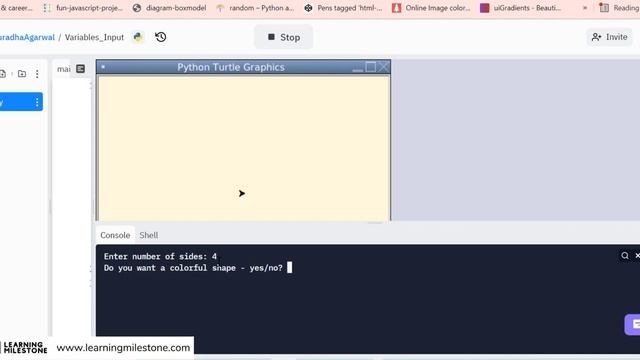Image resolution: width=640 pixels, height=360 pixels.
Task: Switch to the Console tab
Action: 115,235
